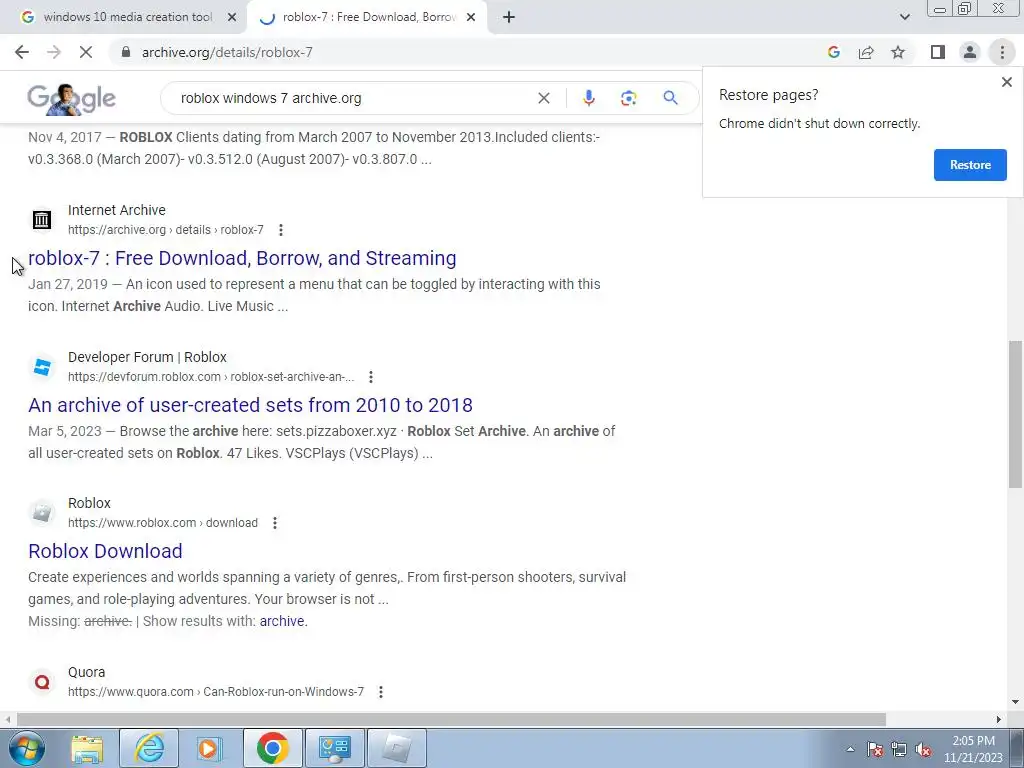Open options for Developer Forum result
Screen dimensions: 1024x768
click(371, 377)
